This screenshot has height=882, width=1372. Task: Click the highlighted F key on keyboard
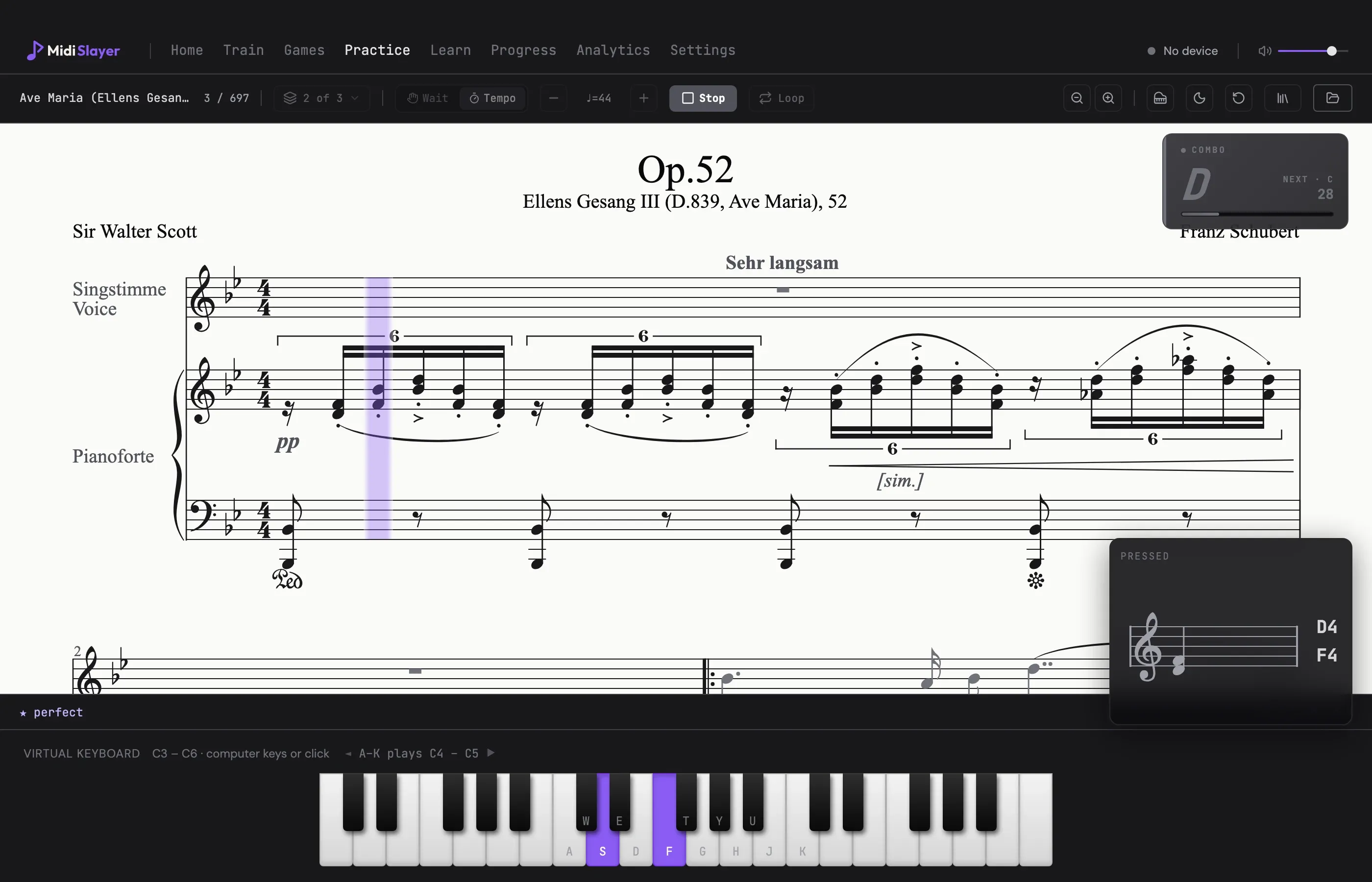pos(669,850)
